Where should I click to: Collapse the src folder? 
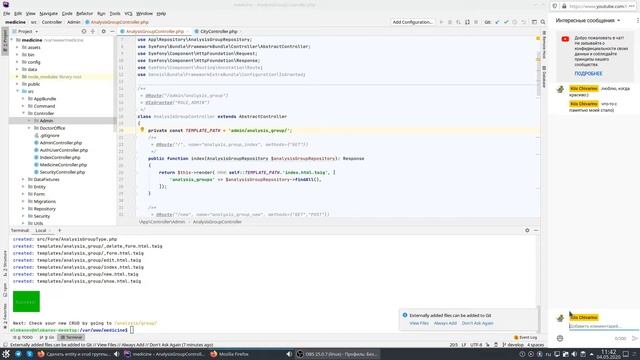pyautogui.click(x=18, y=91)
